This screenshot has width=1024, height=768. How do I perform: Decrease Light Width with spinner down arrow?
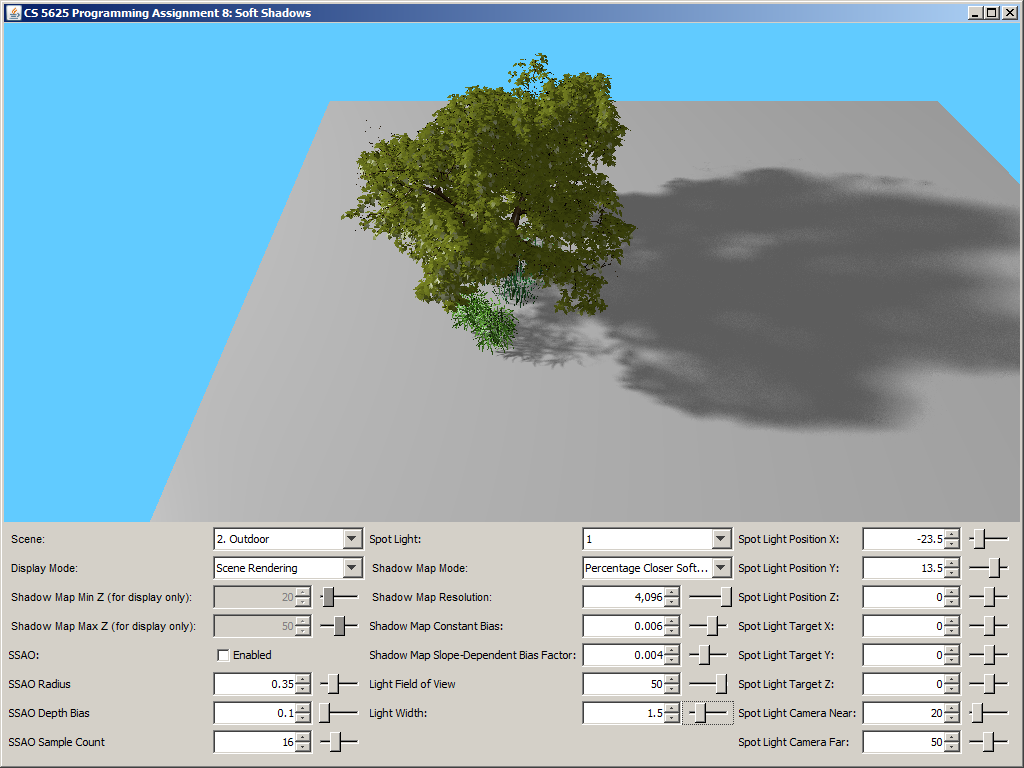point(671,718)
